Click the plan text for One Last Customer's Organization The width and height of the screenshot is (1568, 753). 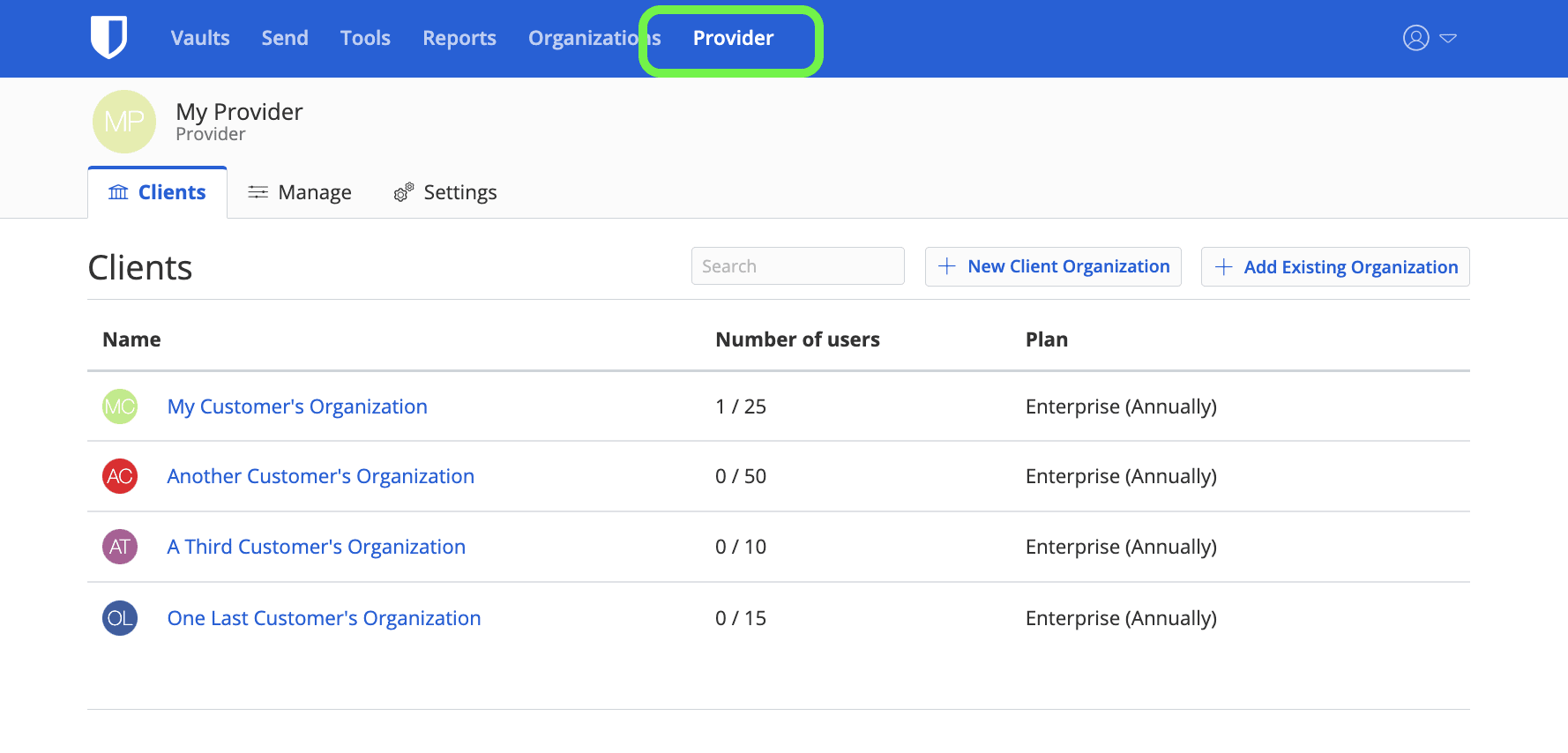click(x=1121, y=618)
